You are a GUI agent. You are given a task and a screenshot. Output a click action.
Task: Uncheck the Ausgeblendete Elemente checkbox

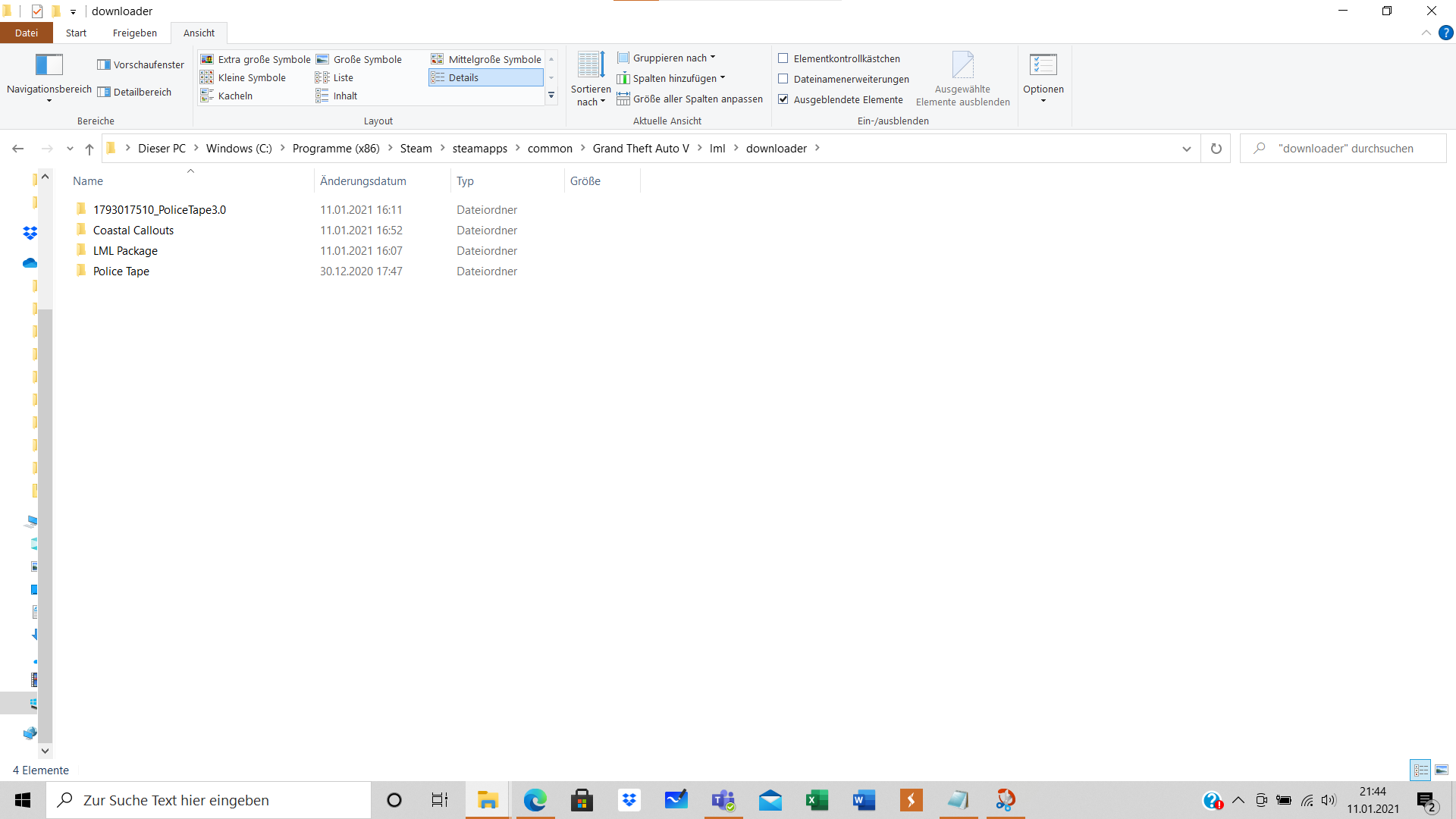point(783,99)
